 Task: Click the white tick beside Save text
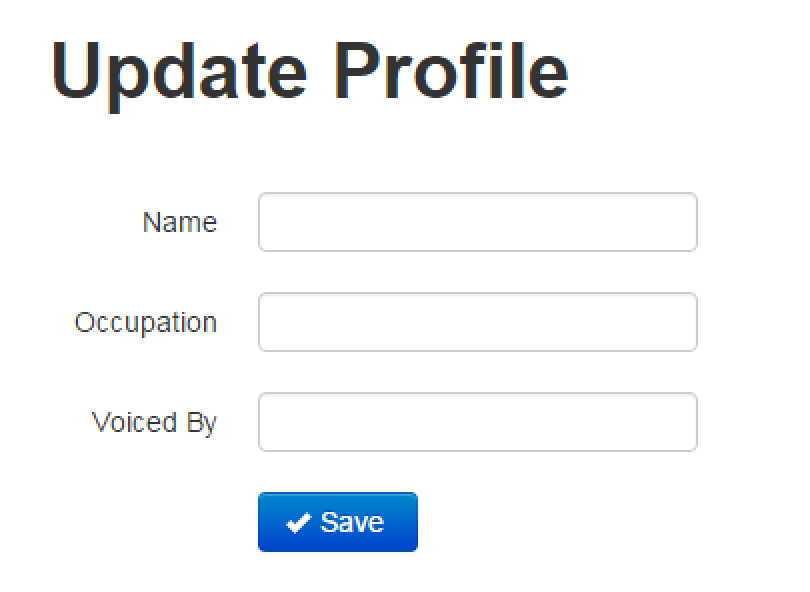pos(299,522)
